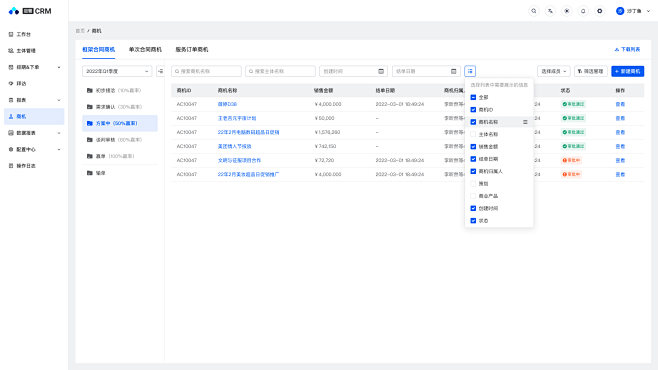Select 赢单 (100%赢率) stage folder
This screenshot has width=658, height=370.
pos(120,156)
